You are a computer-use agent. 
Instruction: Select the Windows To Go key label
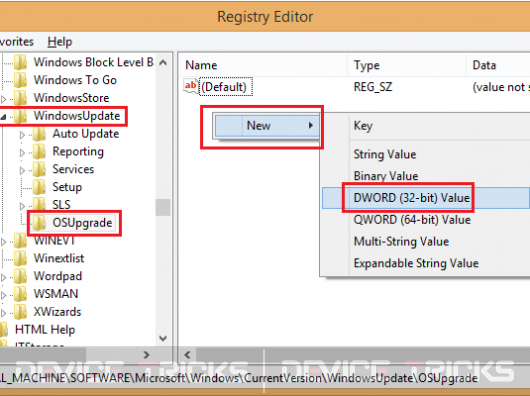click(x=75, y=80)
